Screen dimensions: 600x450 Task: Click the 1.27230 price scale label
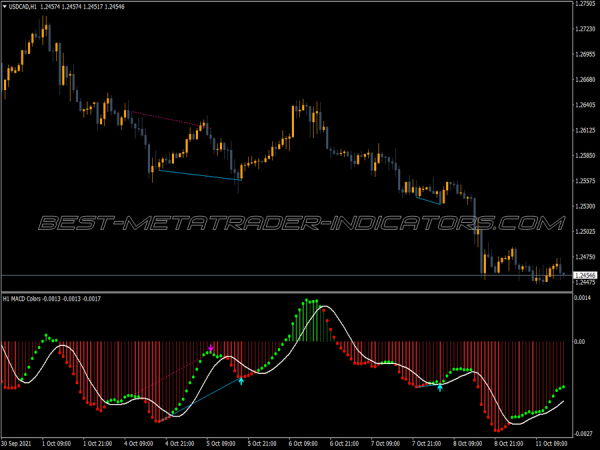[x=585, y=29]
